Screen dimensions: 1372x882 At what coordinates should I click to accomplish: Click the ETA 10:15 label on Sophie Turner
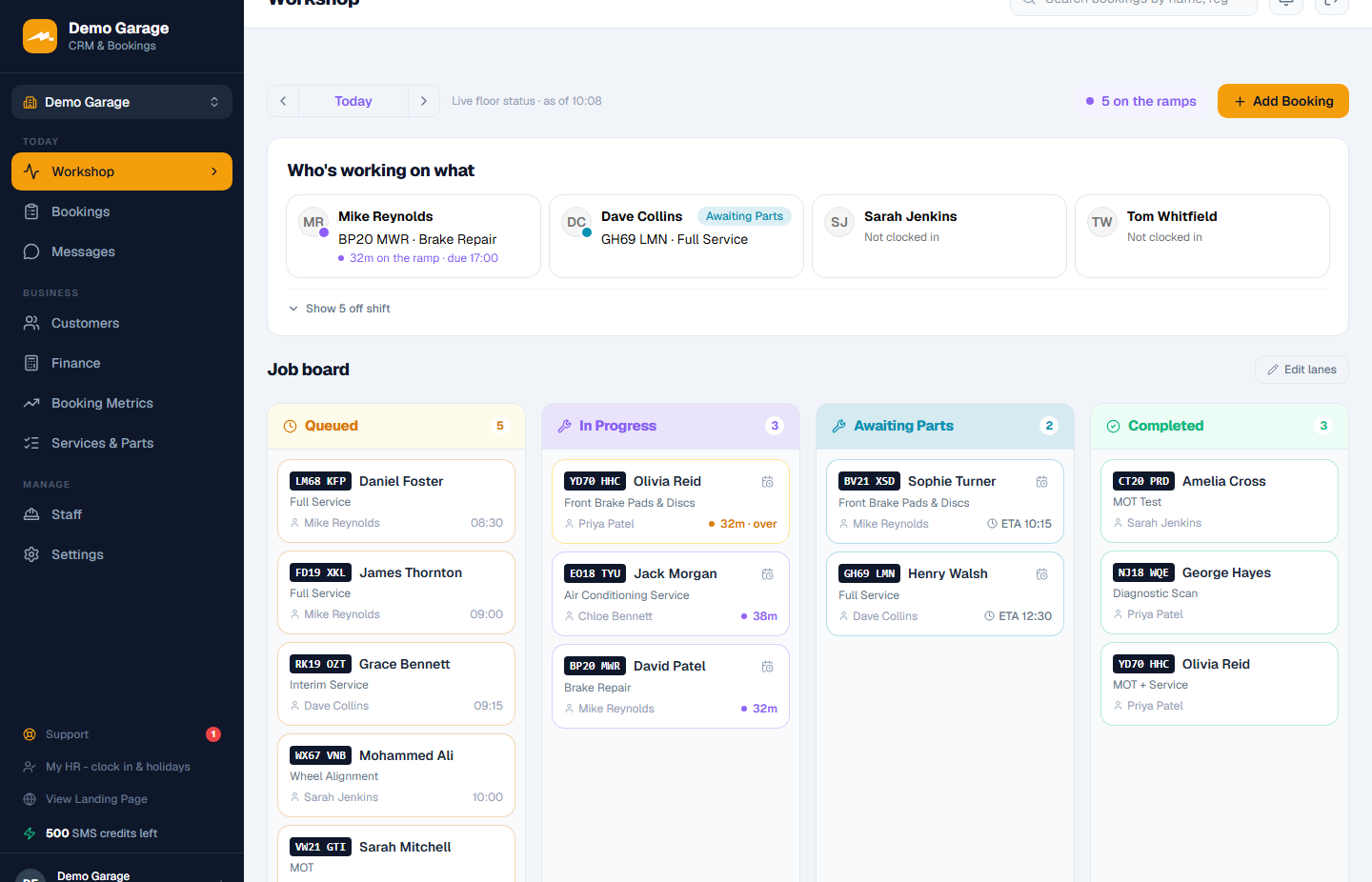[x=1019, y=524]
